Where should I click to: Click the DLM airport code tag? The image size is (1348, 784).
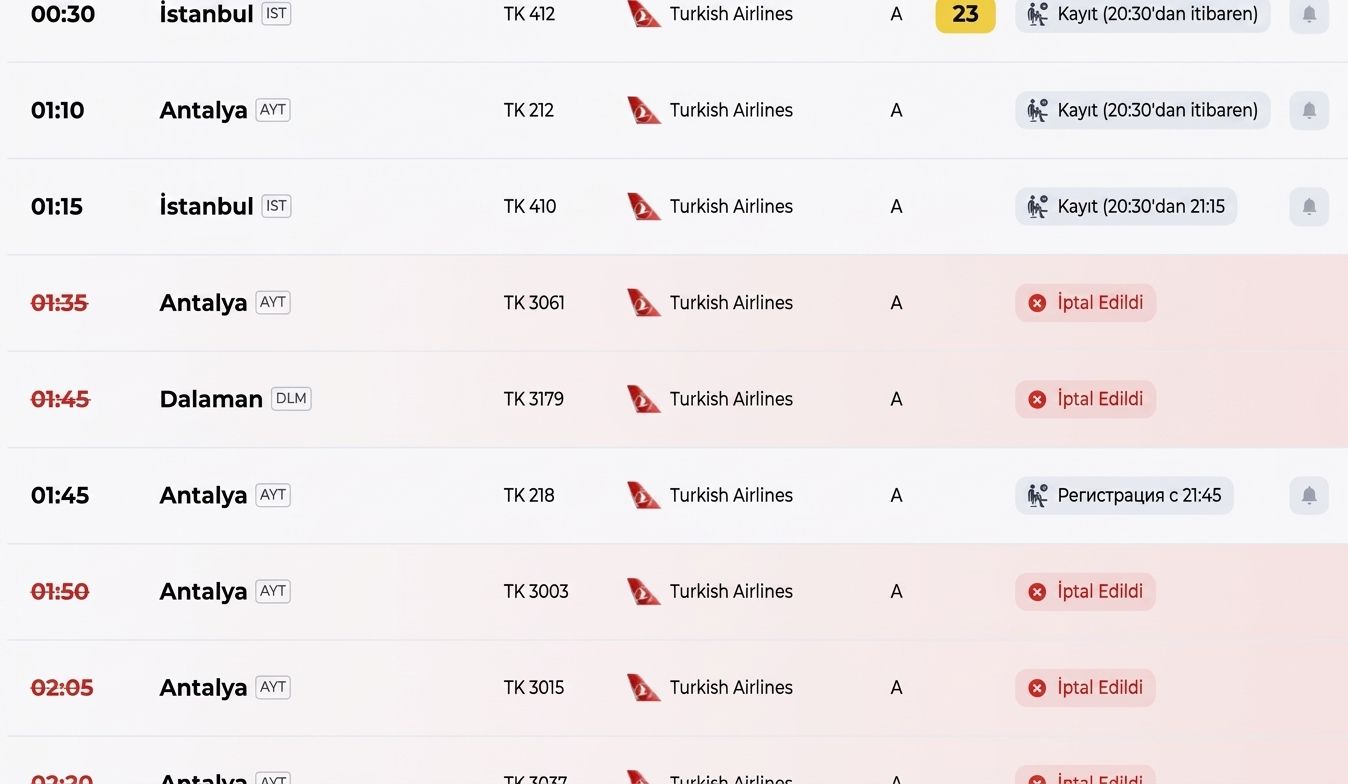coord(291,398)
